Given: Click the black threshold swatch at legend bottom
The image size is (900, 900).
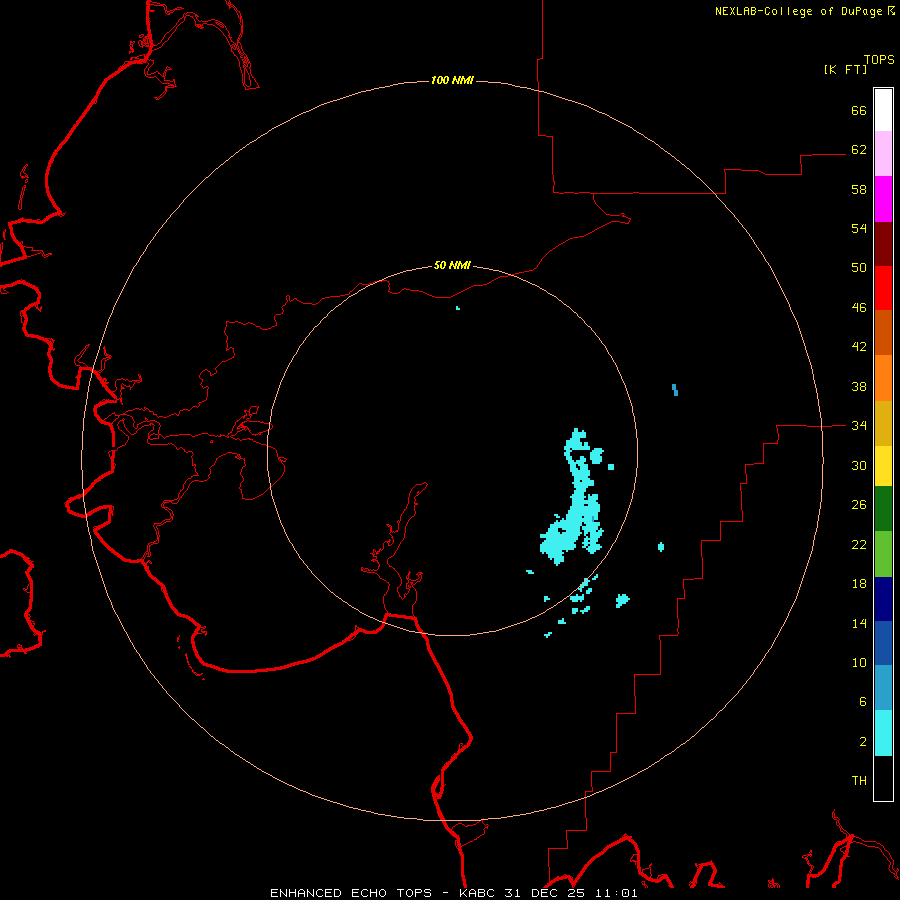Looking at the screenshot, I should (883, 778).
